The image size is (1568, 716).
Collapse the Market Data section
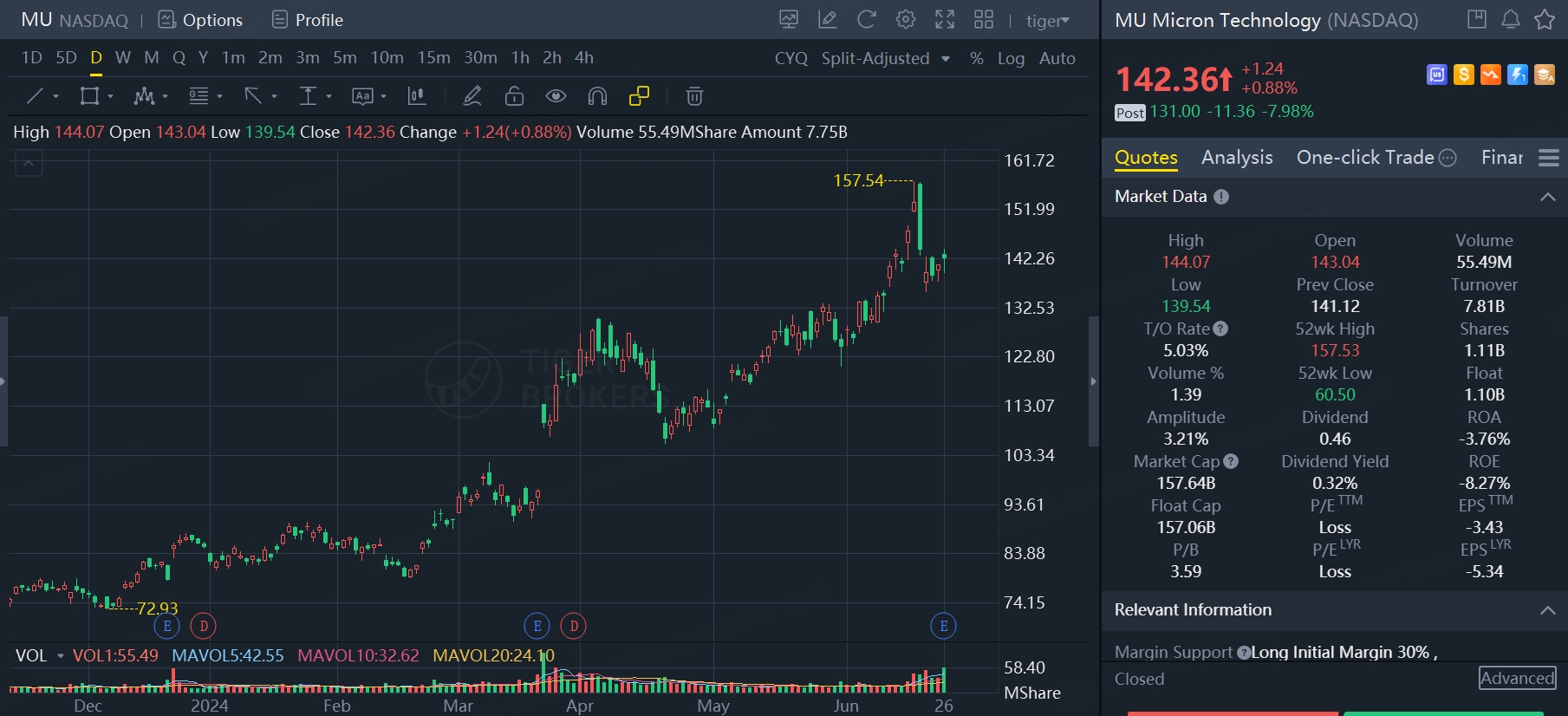[x=1547, y=197]
